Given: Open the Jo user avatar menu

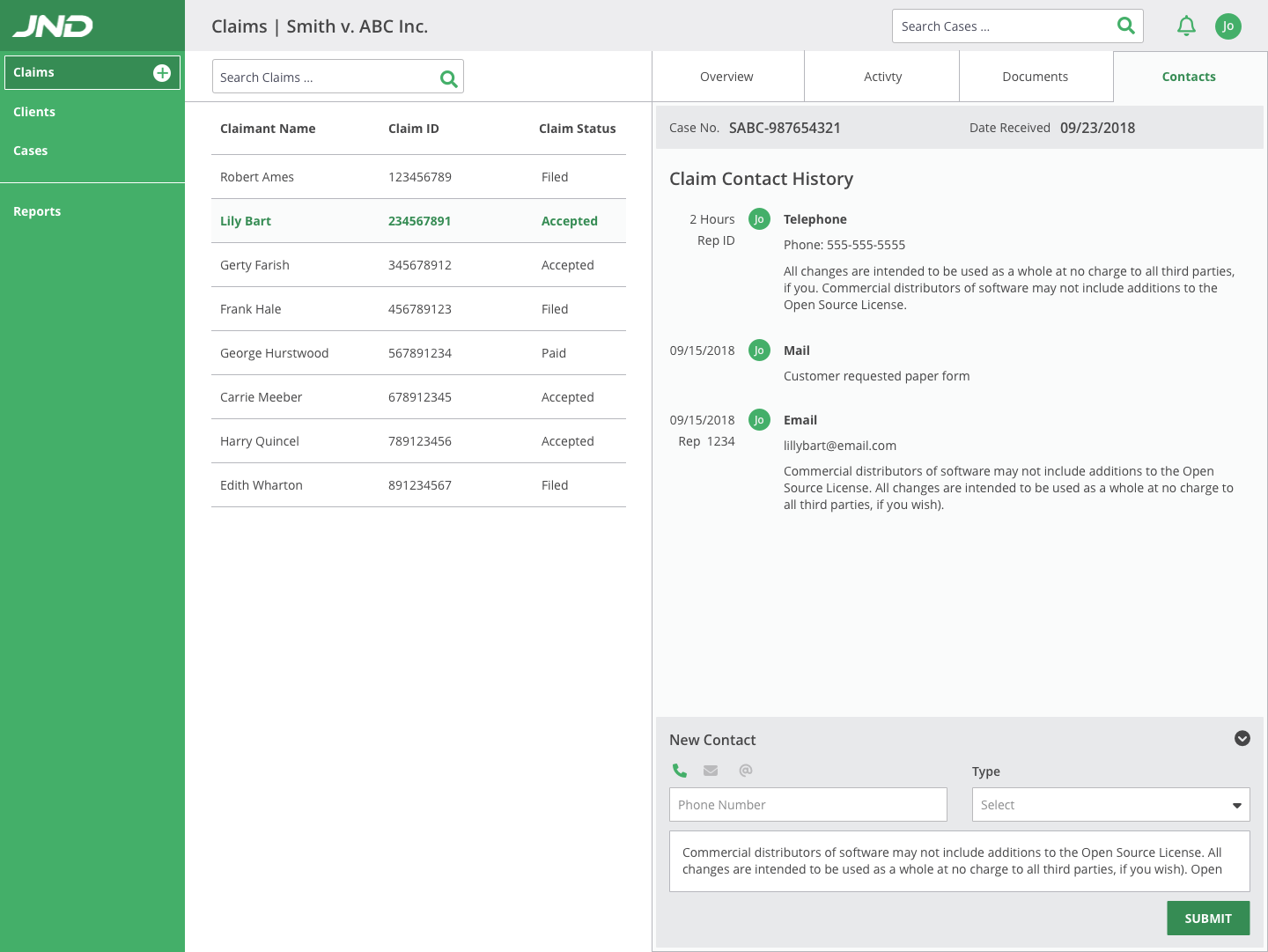Looking at the screenshot, I should click(1227, 26).
